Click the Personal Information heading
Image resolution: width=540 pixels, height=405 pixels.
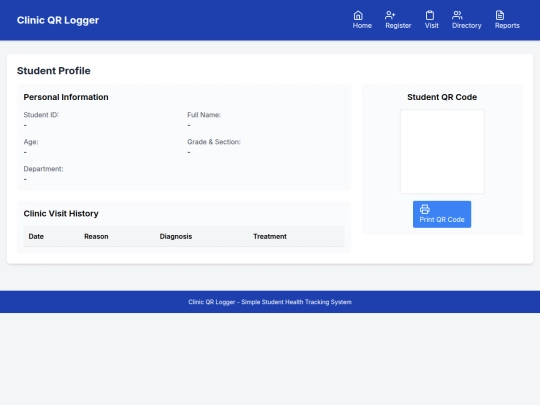click(66, 97)
